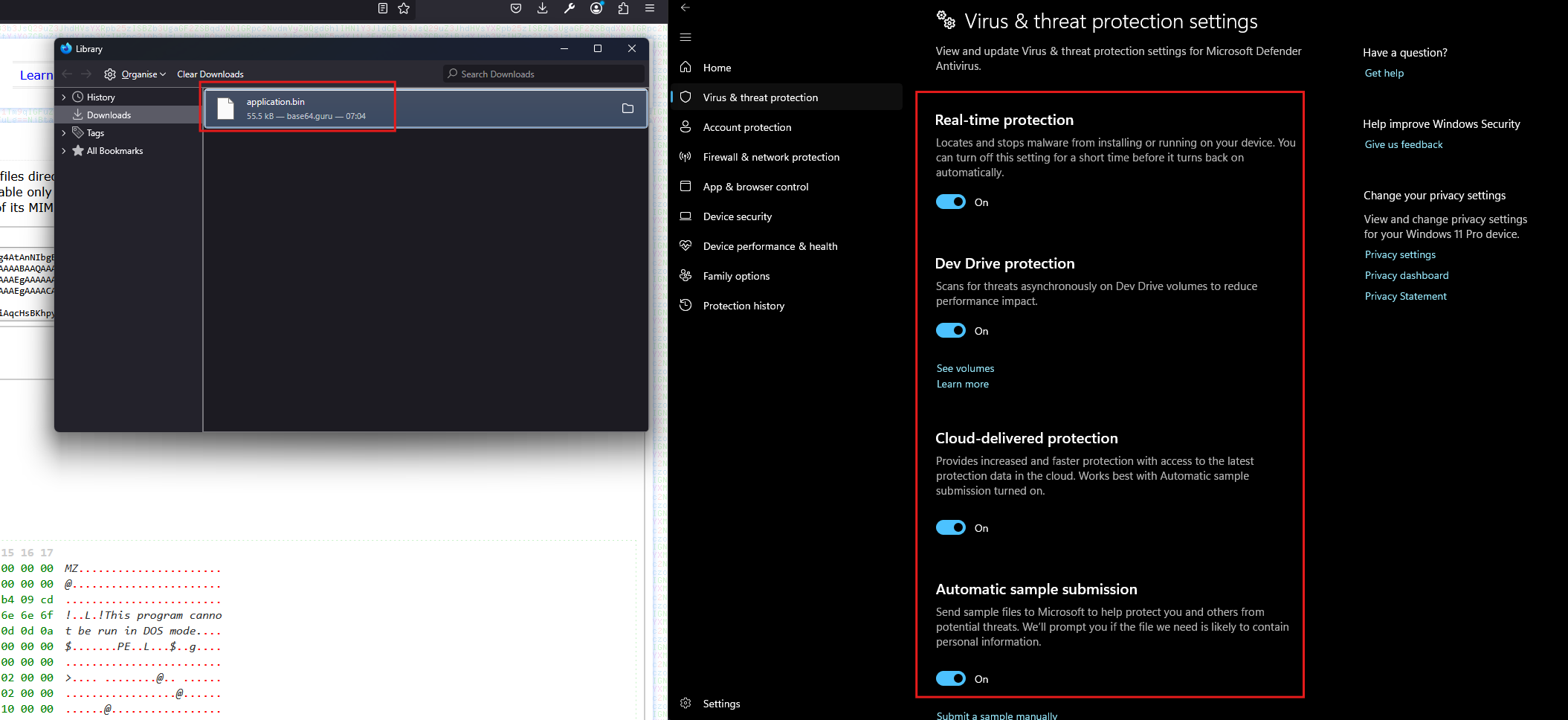Open Protection history in sidebar
The width and height of the screenshot is (1568, 720).
(x=787, y=306)
